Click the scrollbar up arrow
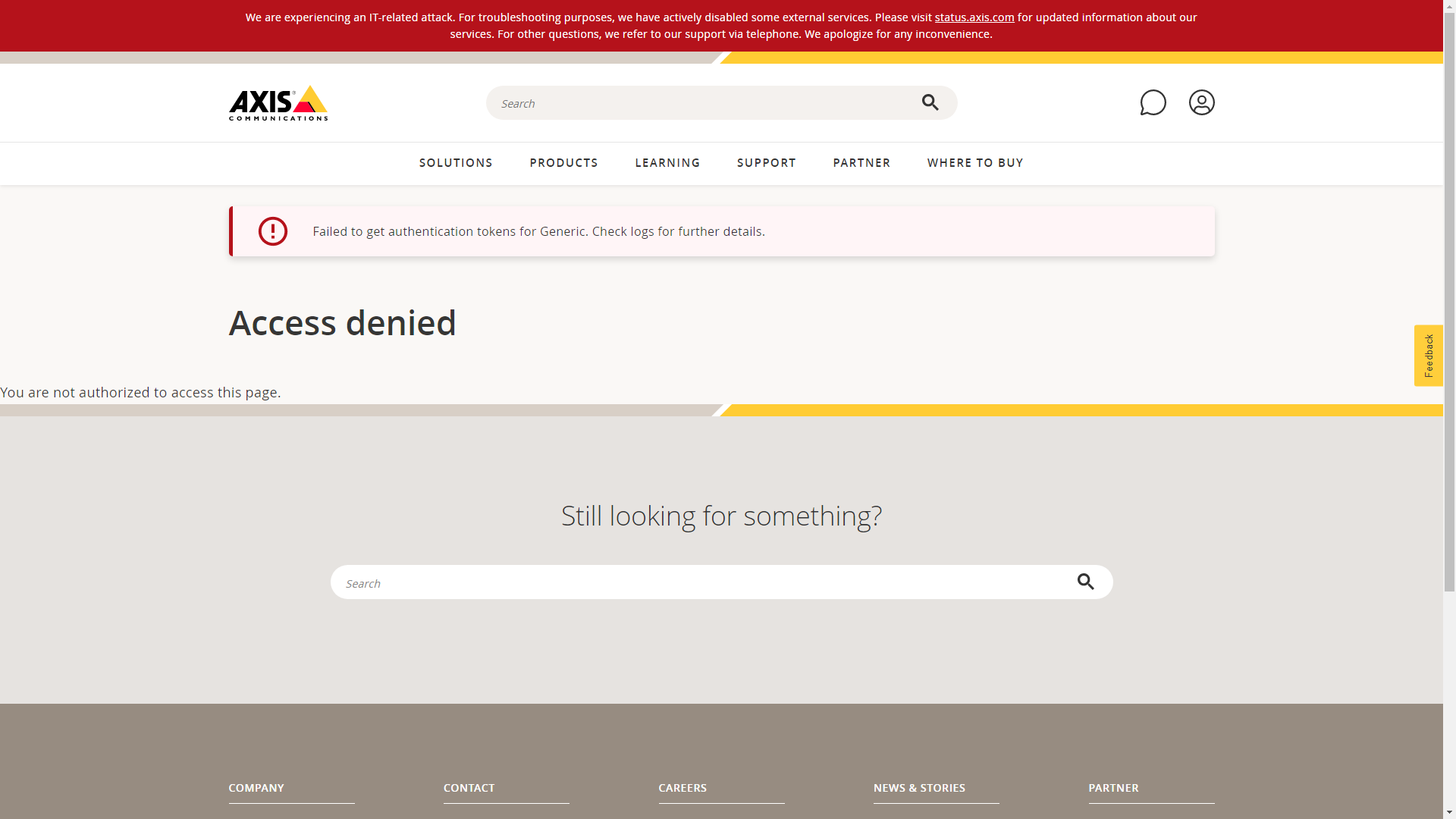Image resolution: width=1456 pixels, height=819 pixels. tap(1449, 6)
